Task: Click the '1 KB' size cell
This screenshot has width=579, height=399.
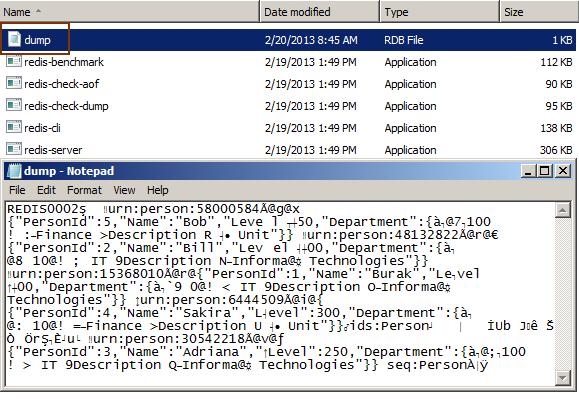Action: [x=562, y=40]
